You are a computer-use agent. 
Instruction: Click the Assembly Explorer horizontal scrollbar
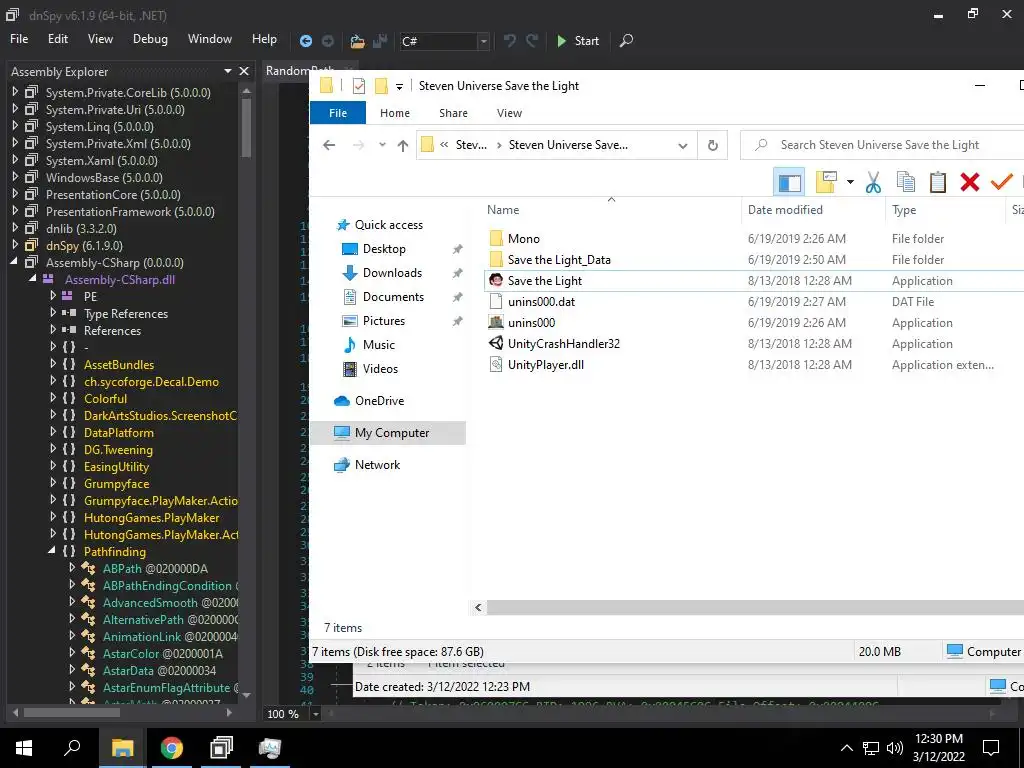tap(72, 712)
